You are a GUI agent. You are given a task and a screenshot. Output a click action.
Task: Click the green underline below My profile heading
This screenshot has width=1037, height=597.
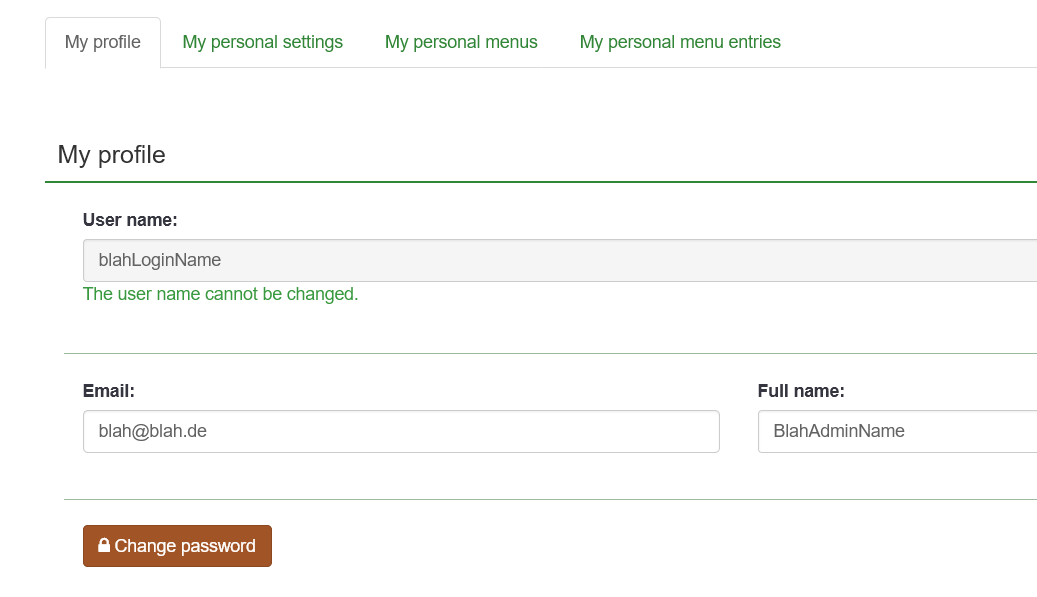pyautogui.click(x=540, y=182)
